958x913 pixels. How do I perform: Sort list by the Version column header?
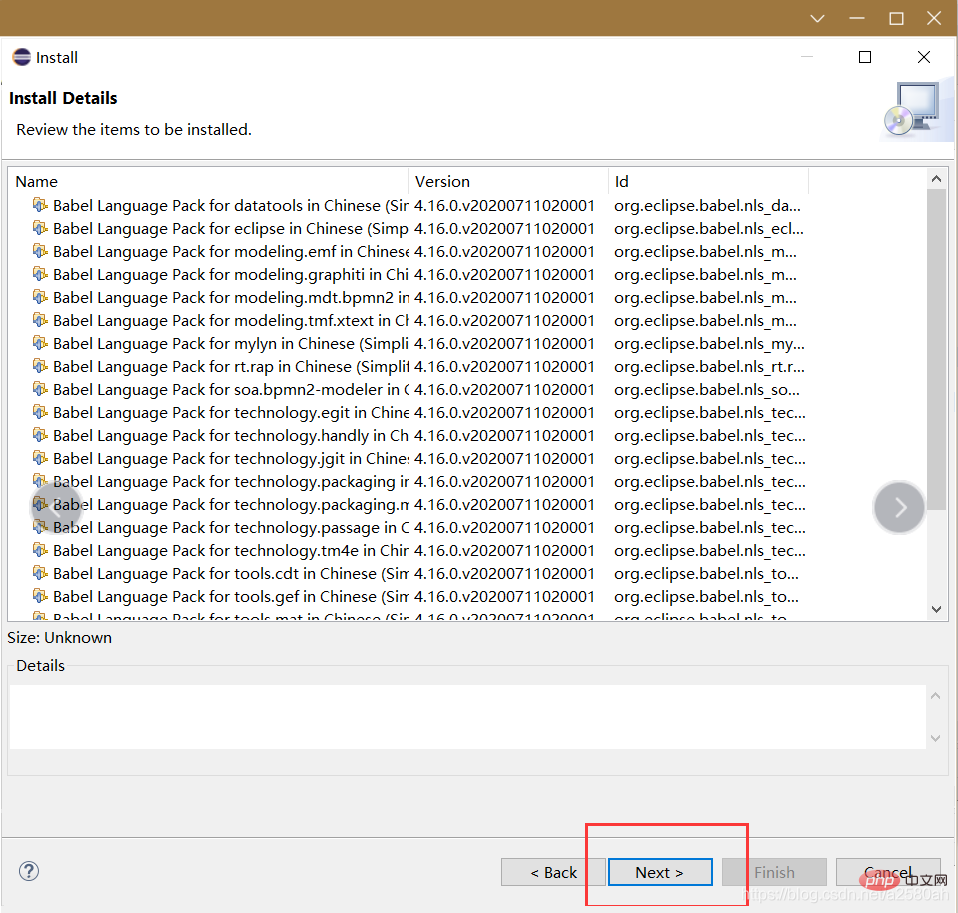[x=508, y=182]
